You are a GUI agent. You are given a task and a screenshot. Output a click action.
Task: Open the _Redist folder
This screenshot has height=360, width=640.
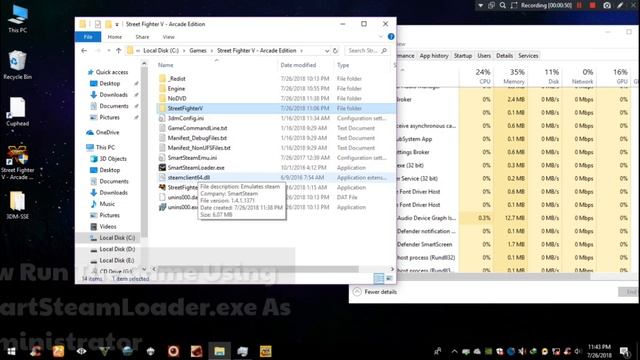coord(176,78)
